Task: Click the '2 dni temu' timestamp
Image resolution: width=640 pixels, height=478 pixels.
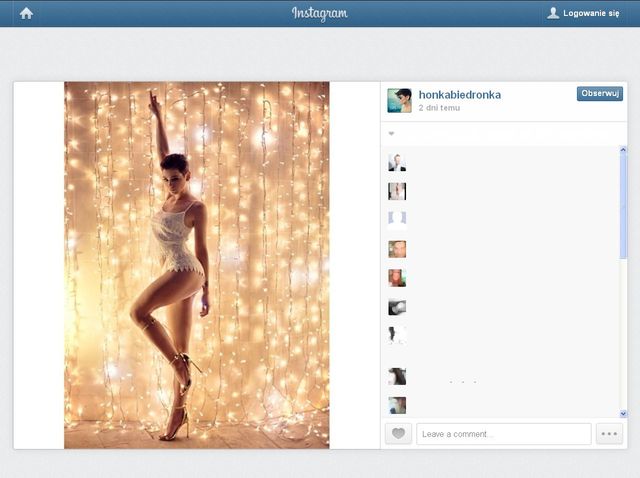Action: 439,107
